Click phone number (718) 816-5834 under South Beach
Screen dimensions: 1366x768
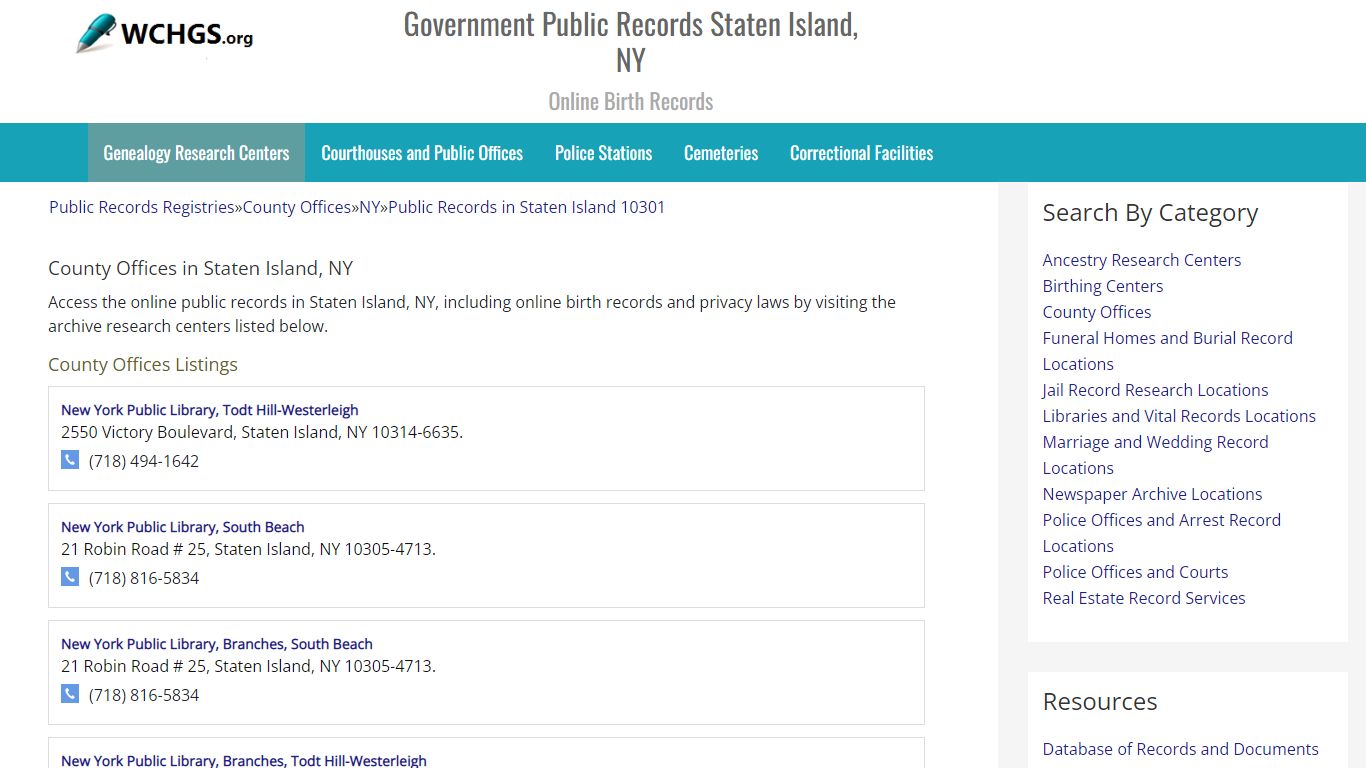144,578
